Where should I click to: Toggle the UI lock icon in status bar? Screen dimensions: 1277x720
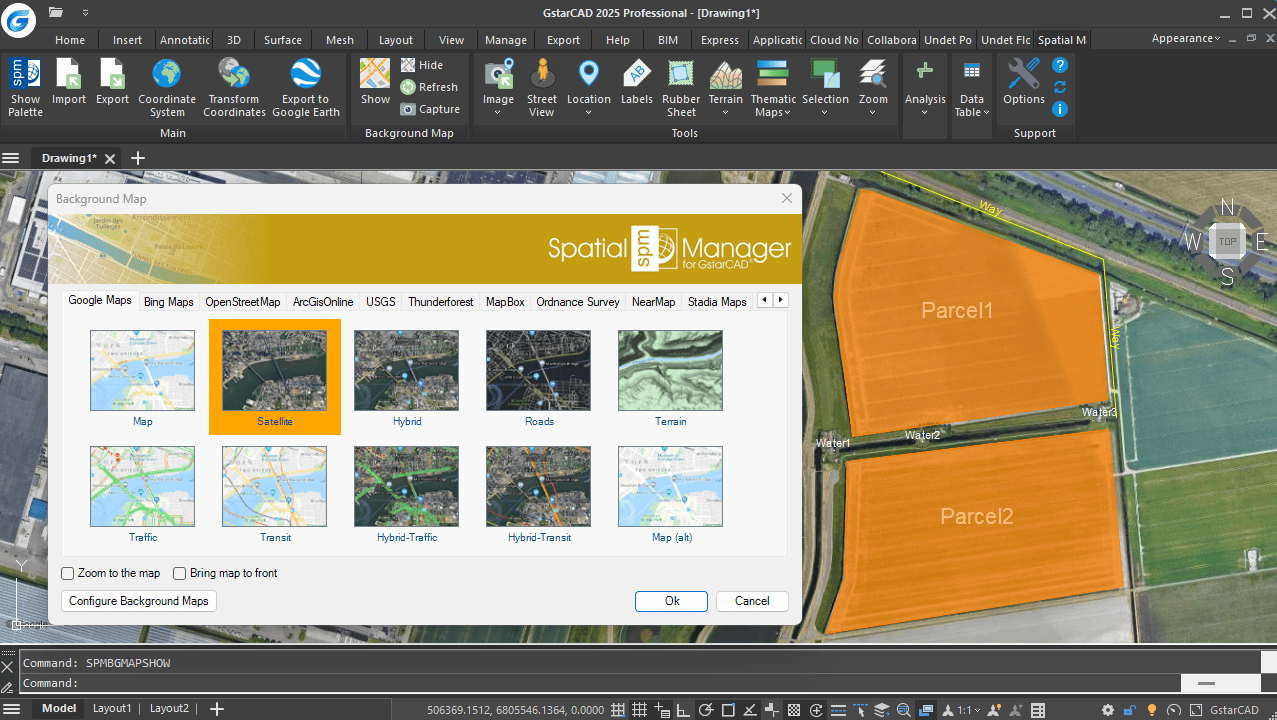[1130, 710]
